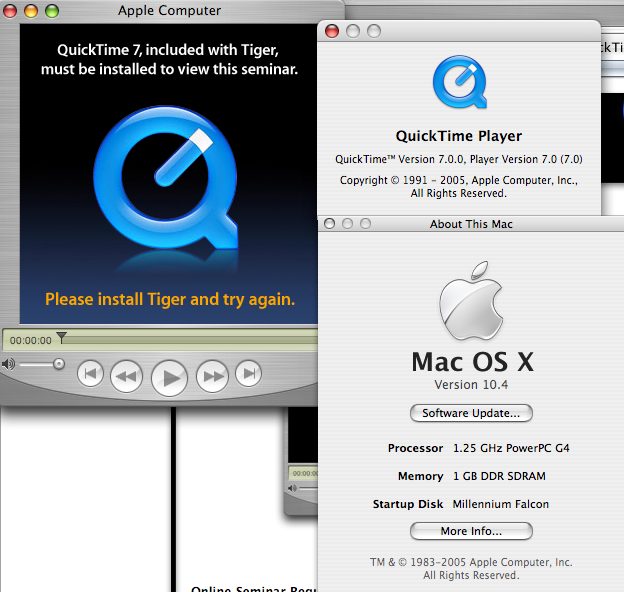Play the QuickTime movie
Screen dimensions: 624x592
coord(169,378)
